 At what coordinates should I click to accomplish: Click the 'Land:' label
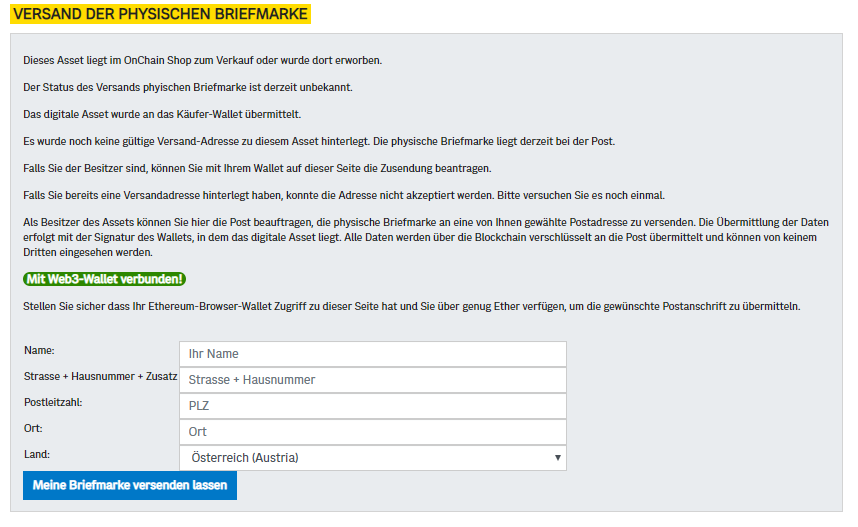[37, 454]
